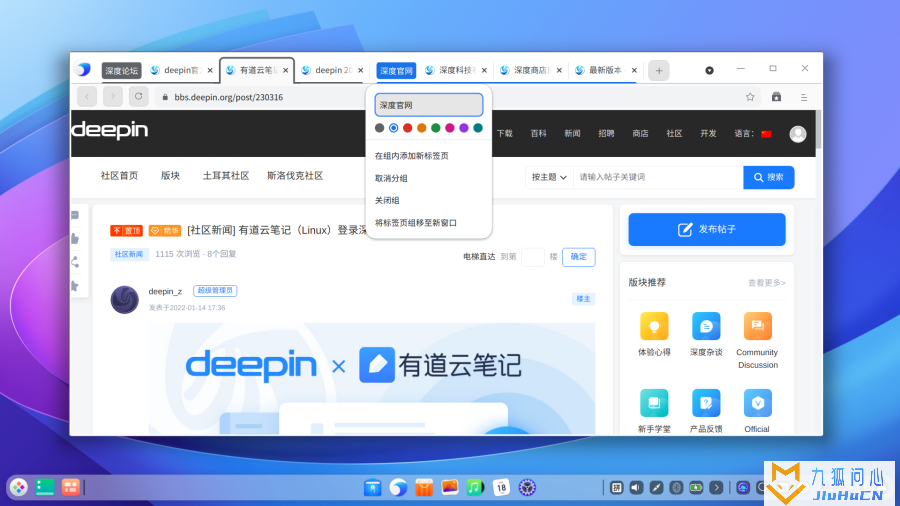Viewport: 900px width, 506px height.
Task: Open the 新手学堂 board icon
Action: click(654, 403)
